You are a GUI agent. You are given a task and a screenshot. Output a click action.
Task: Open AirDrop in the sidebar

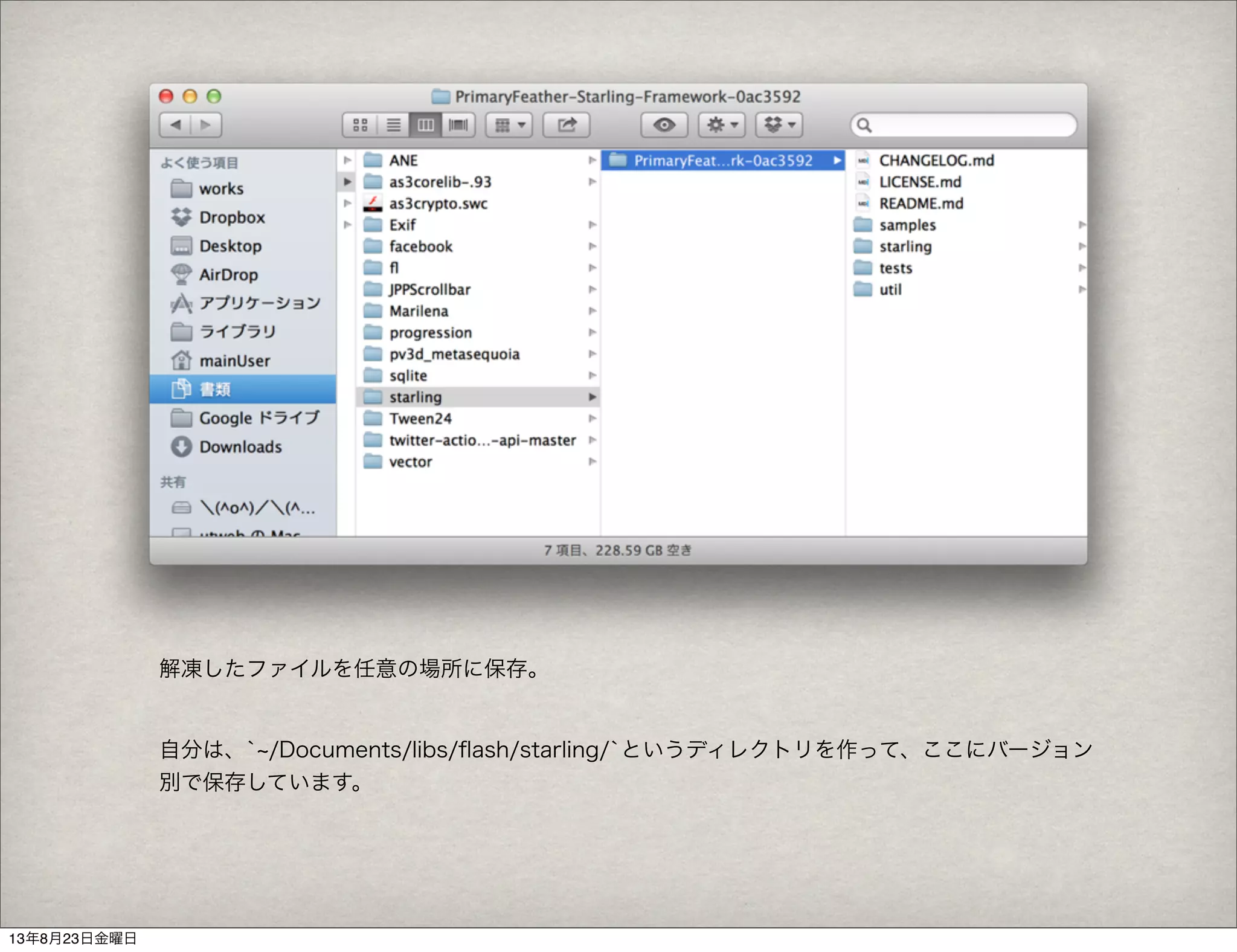[x=243, y=275]
